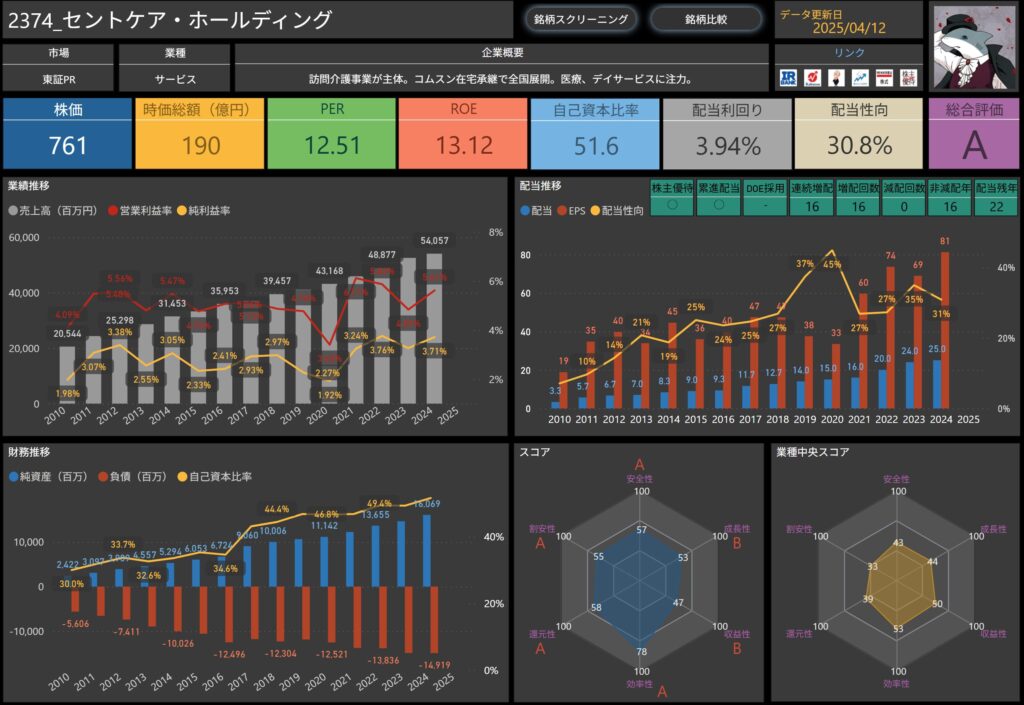Select the 株価 761 card

[67, 133]
